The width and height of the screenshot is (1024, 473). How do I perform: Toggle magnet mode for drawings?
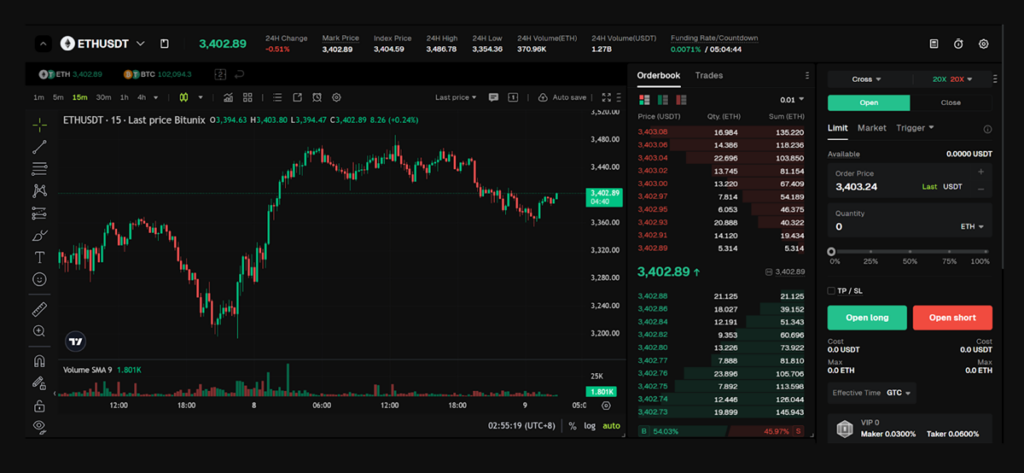39,361
